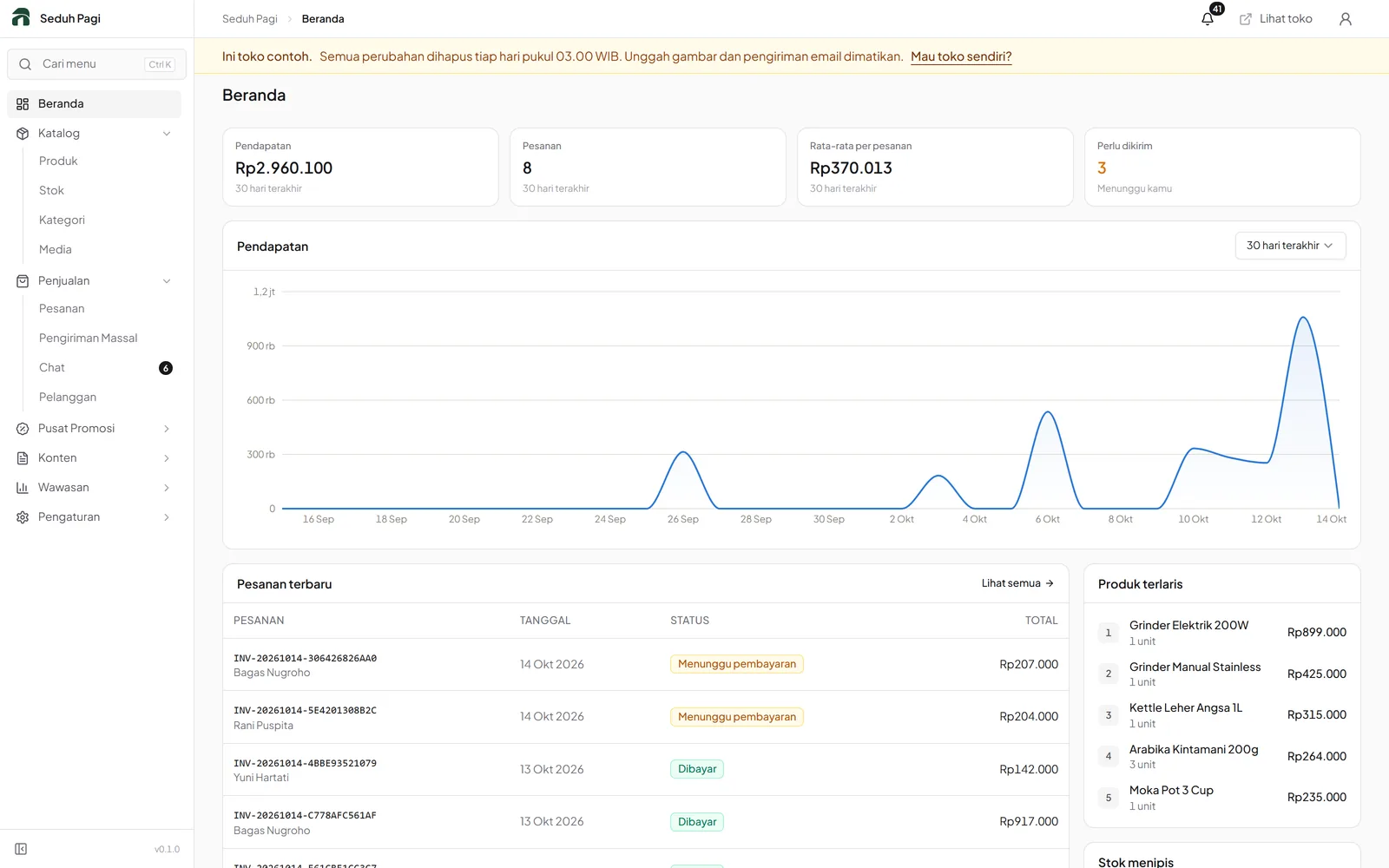The width and height of the screenshot is (1389, 868).
Task: Select Grinder Elektrik 200W in Produk terlaris
Action: click(1188, 626)
